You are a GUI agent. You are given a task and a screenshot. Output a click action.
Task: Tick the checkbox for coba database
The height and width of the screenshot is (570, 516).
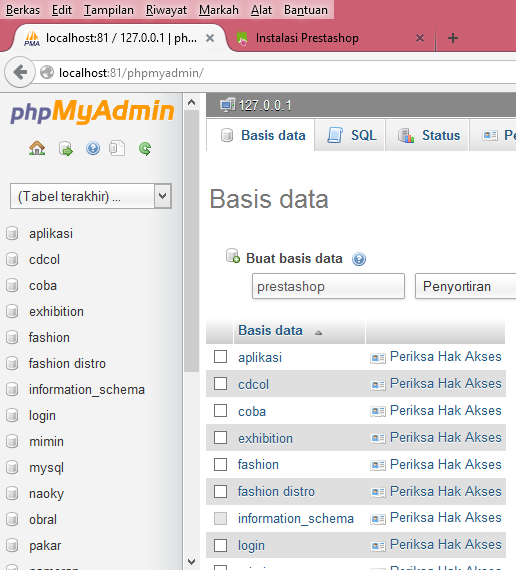[x=220, y=410]
